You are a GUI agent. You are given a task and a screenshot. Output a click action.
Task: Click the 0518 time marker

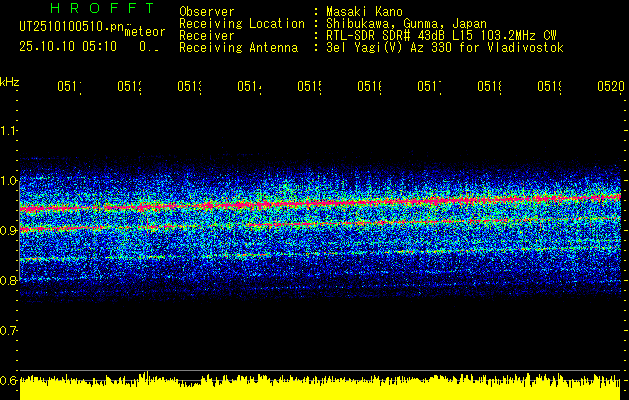pos(490,87)
